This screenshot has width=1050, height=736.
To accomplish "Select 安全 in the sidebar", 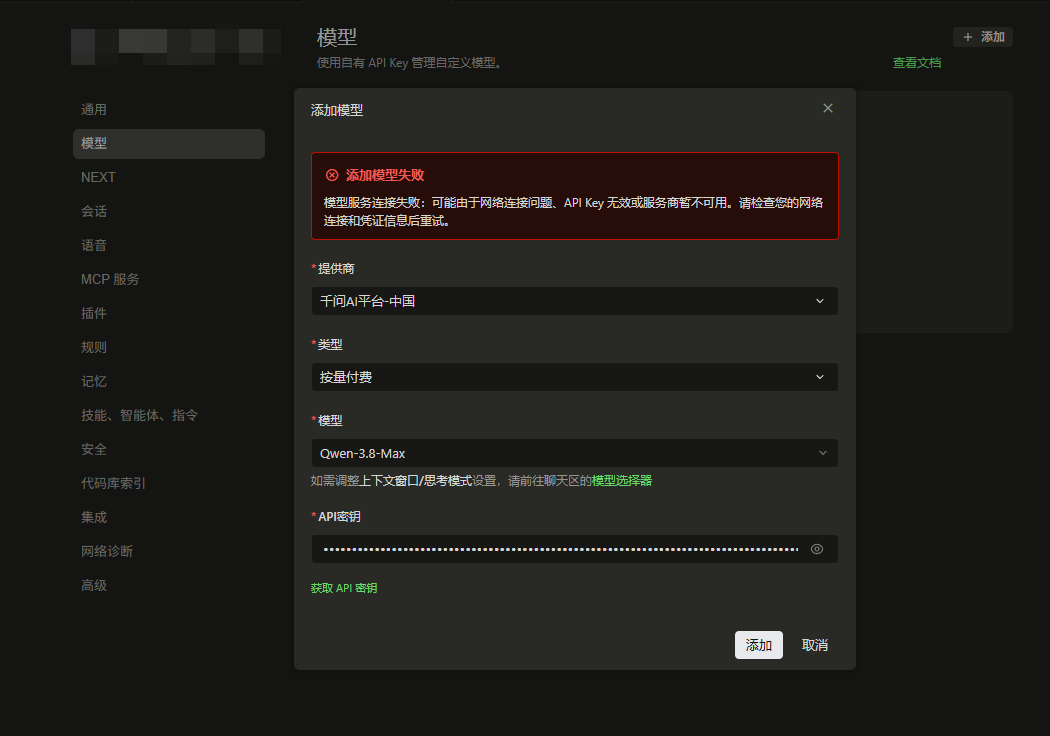I will [x=94, y=450].
